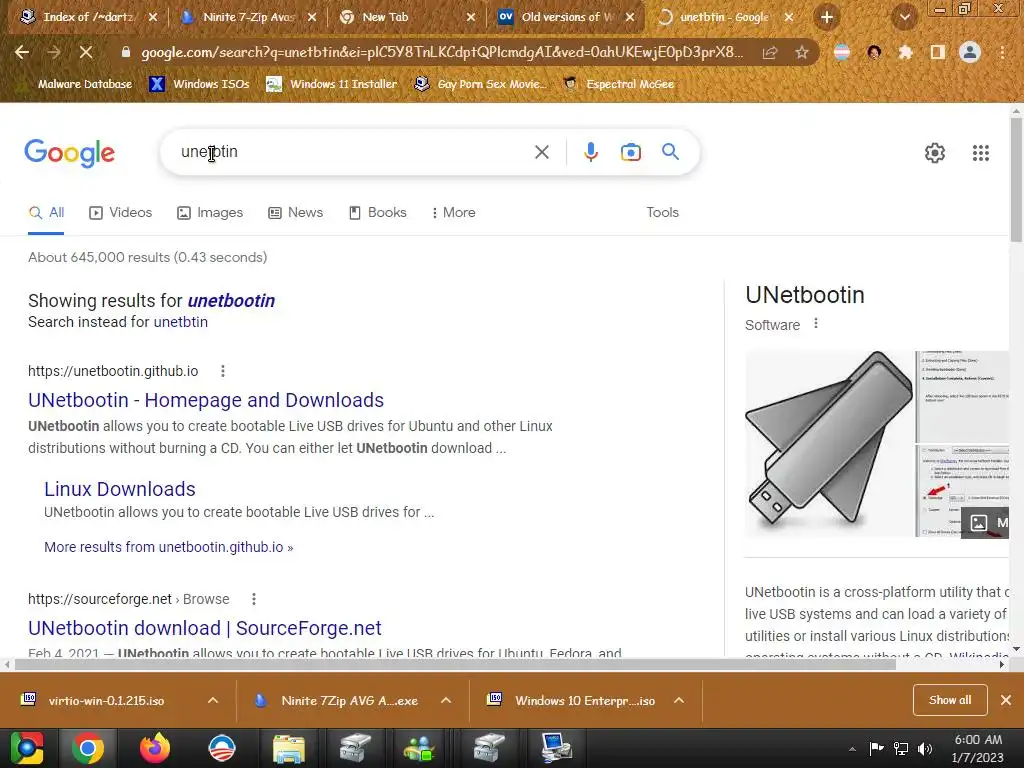This screenshot has width=1024, height=768.
Task: Open the UNetbootin USB logo image
Action: click(829, 444)
